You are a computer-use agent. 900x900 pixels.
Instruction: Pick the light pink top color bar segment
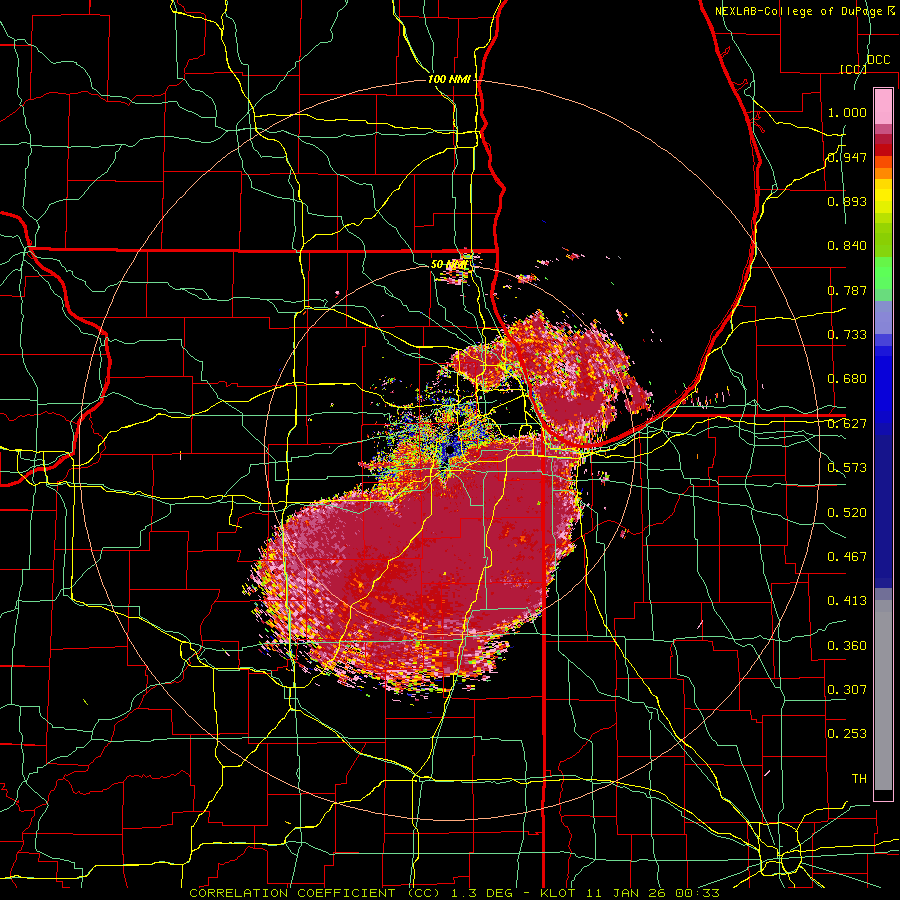click(883, 106)
